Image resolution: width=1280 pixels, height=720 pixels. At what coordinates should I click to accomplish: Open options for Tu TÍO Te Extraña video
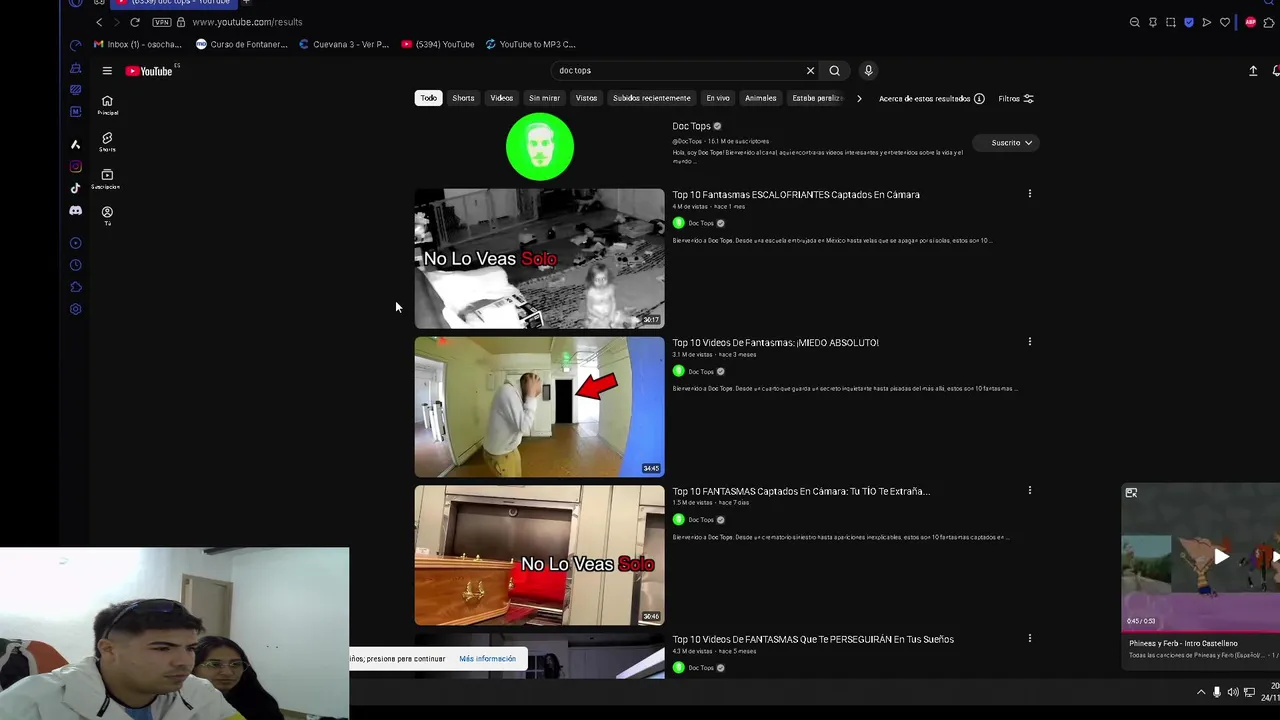point(1029,491)
